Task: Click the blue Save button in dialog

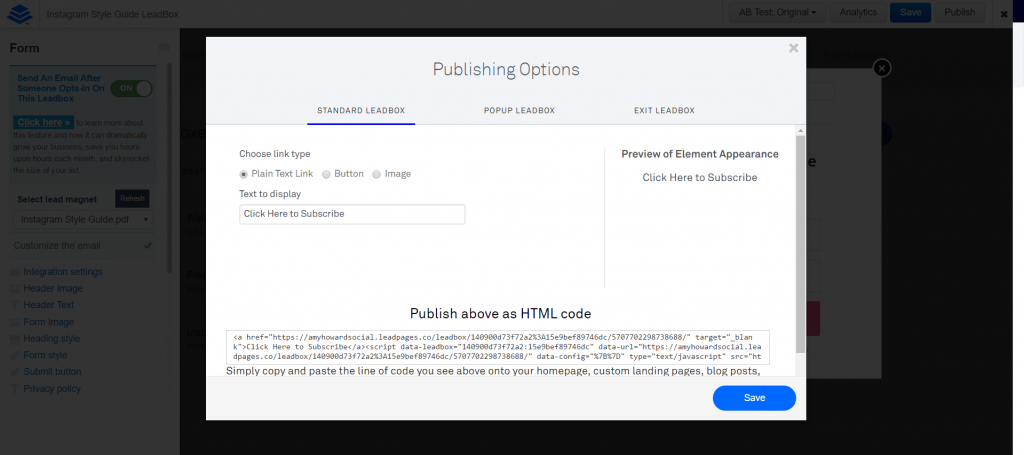Action: 754,398
